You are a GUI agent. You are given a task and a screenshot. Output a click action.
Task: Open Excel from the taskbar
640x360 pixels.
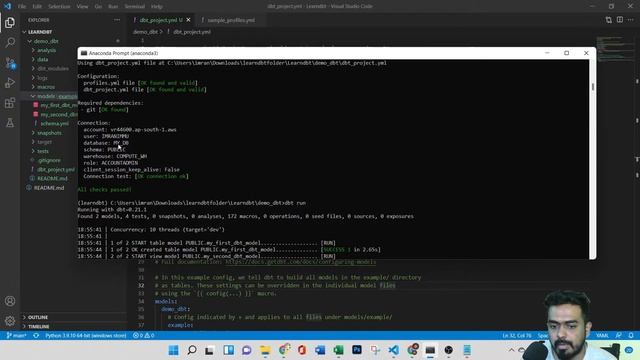tap(338, 350)
